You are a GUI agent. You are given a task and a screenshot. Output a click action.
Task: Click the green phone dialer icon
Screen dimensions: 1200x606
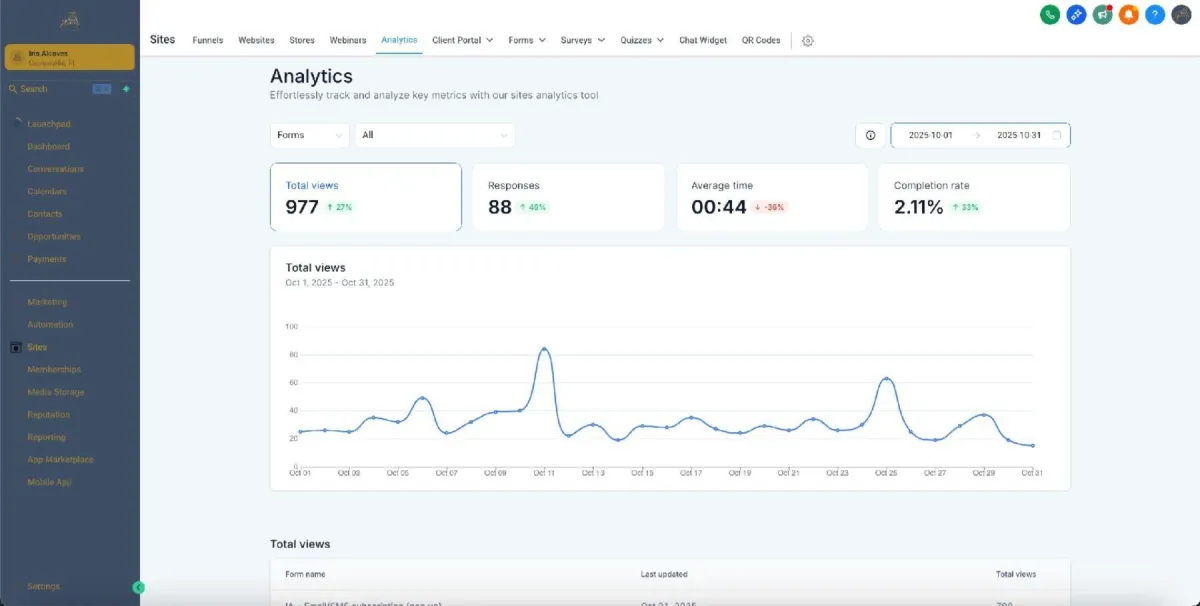[x=1050, y=15]
